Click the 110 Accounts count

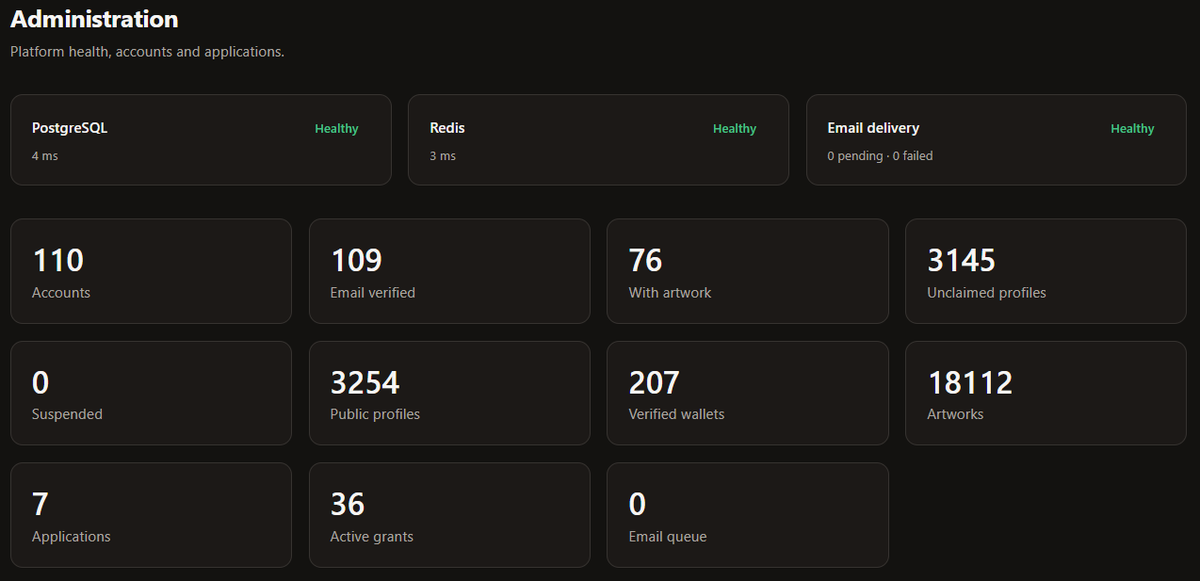point(58,261)
